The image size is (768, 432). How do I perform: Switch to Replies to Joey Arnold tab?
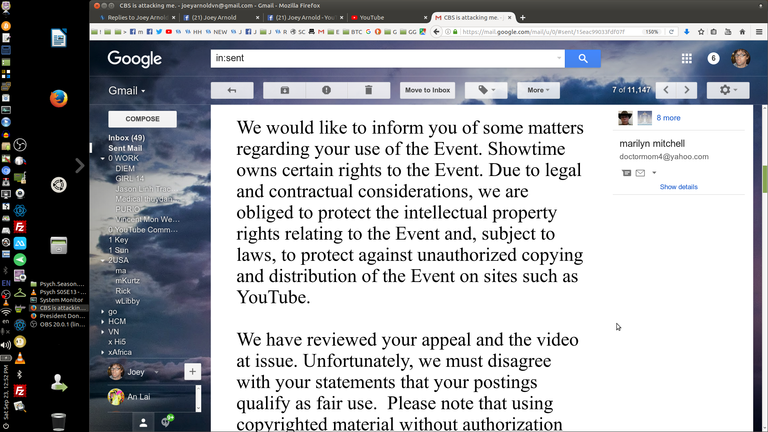pyautogui.click(x=138, y=18)
